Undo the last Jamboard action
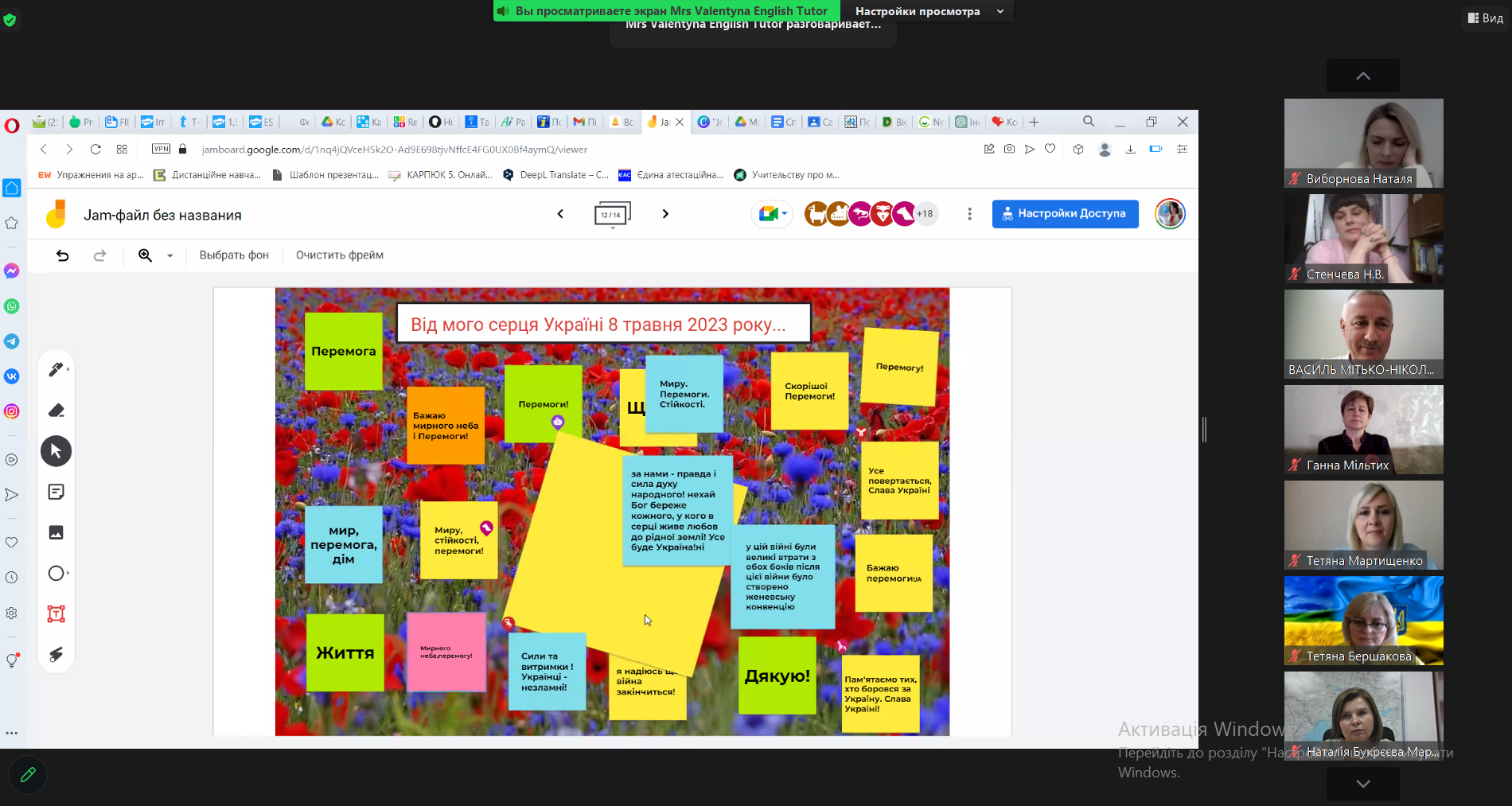Viewport: 1512px width, 806px height. (62, 255)
